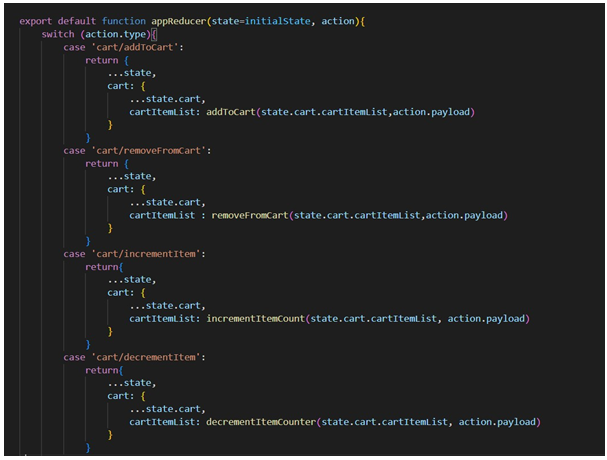
Task: Click the switch keyword
Action: [59, 33]
